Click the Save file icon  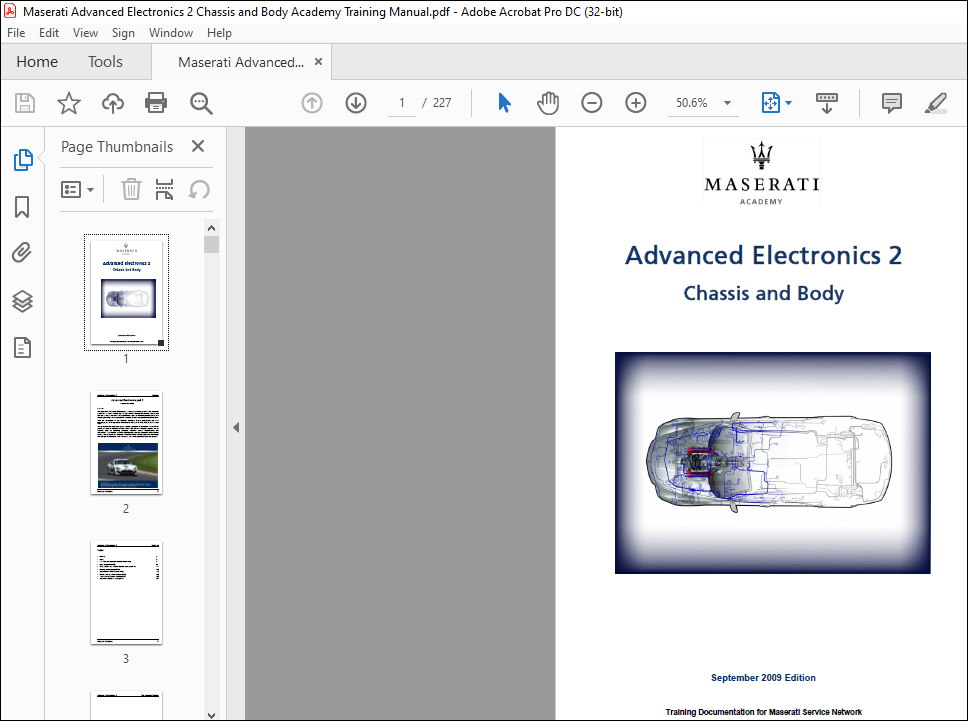click(x=25, y=102)
